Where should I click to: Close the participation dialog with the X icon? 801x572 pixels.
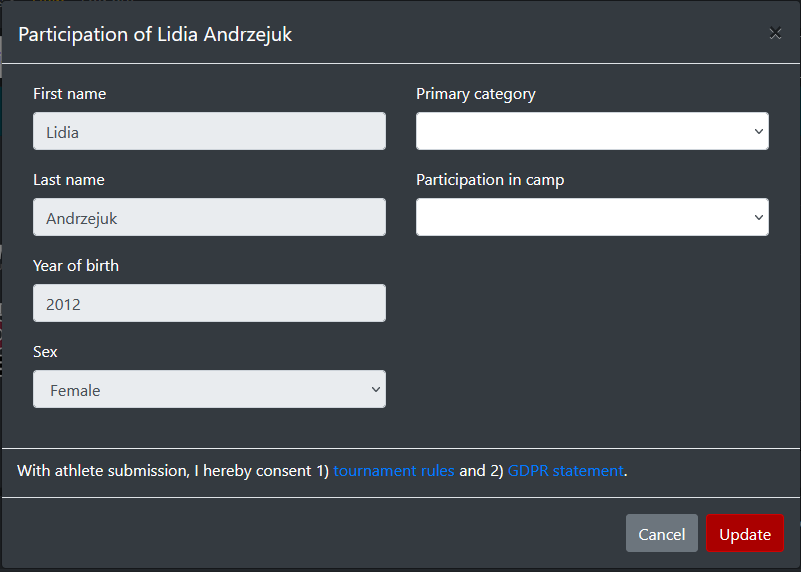click(775, 33)
